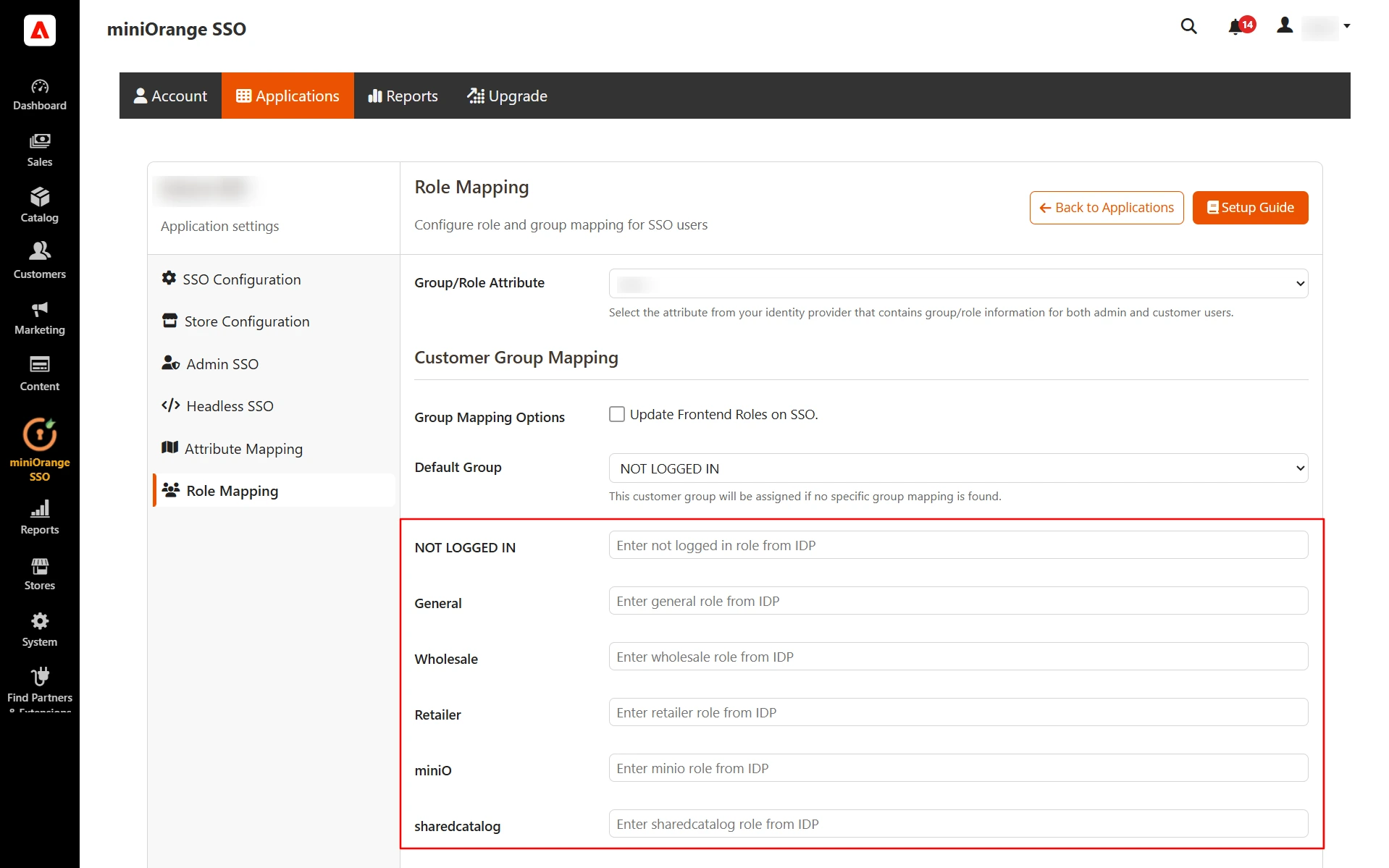Focus the General role input field
1389x868 pixels.
[958, 601]
